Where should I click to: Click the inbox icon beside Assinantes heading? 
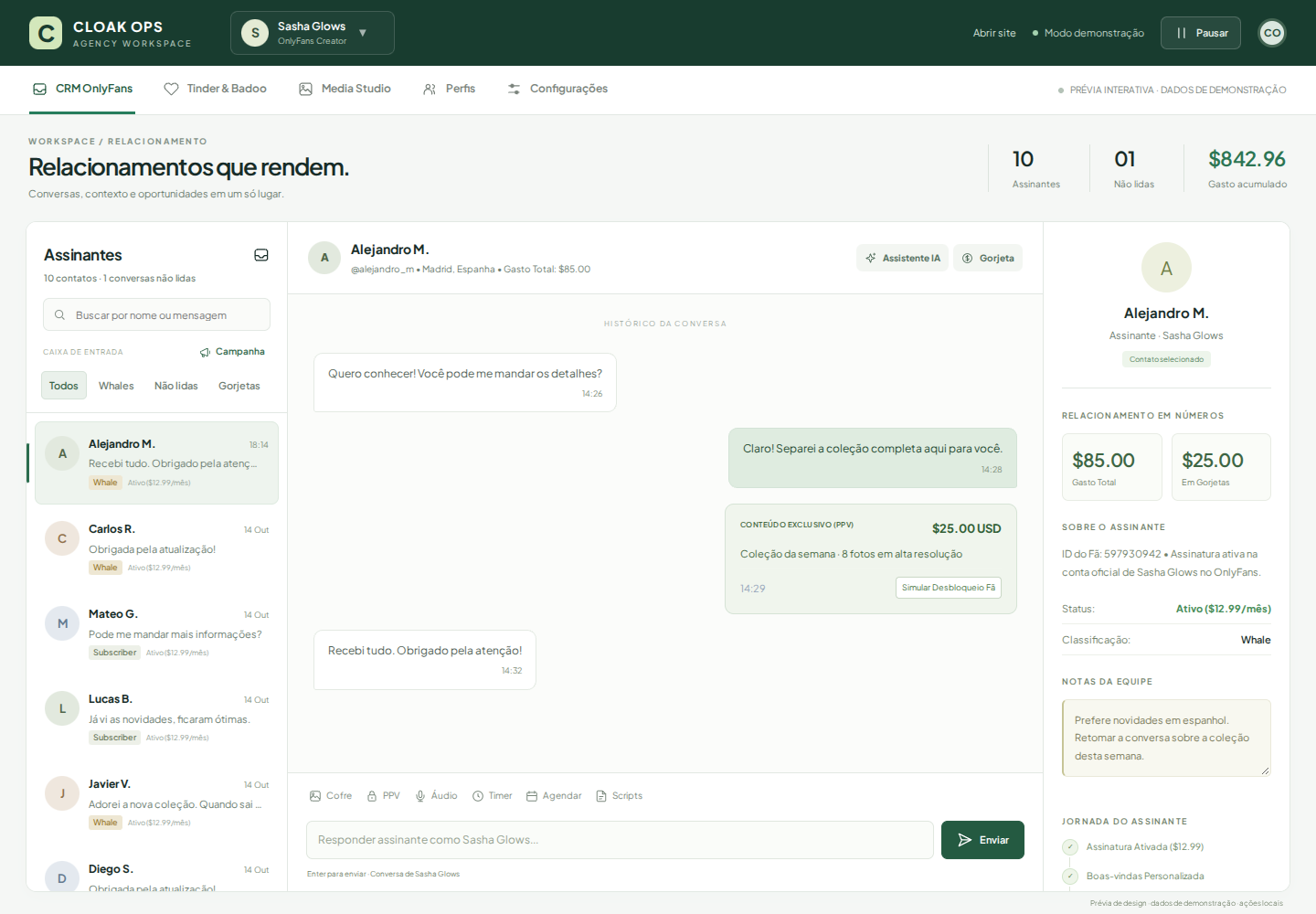261,255
